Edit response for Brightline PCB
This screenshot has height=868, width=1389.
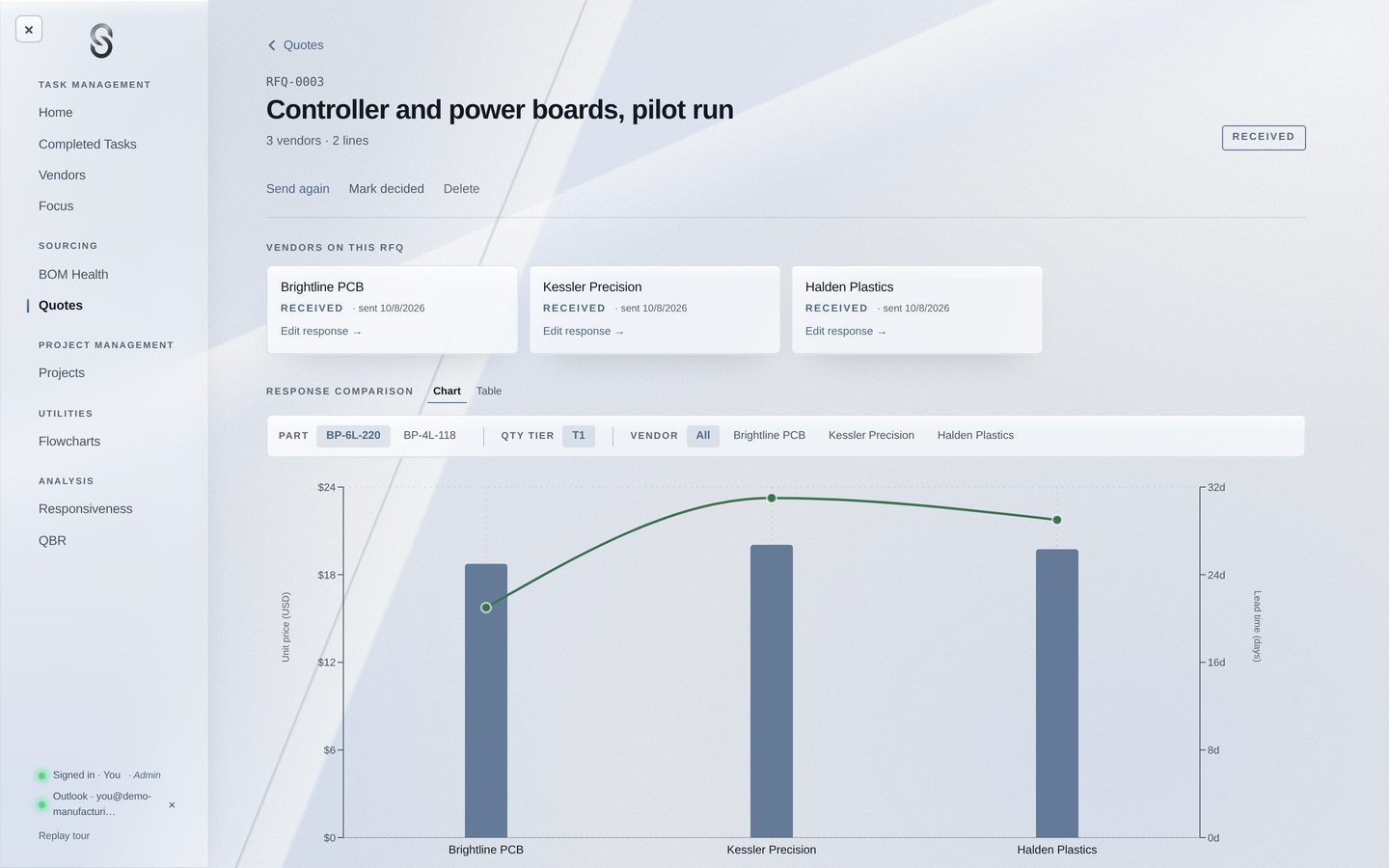(x=321, y=332)
